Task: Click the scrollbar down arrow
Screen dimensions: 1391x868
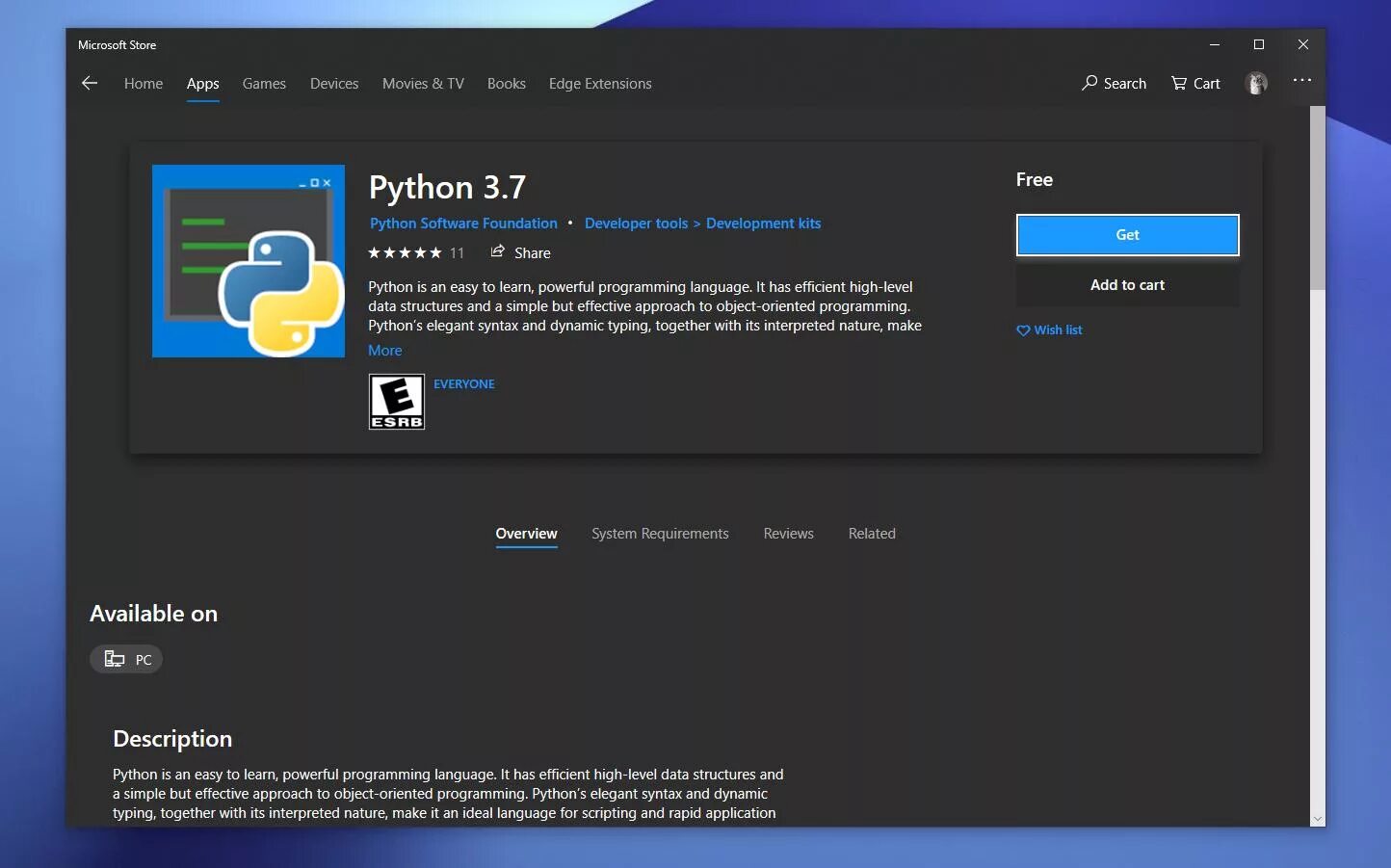Action: click(x=1318, y=819)
